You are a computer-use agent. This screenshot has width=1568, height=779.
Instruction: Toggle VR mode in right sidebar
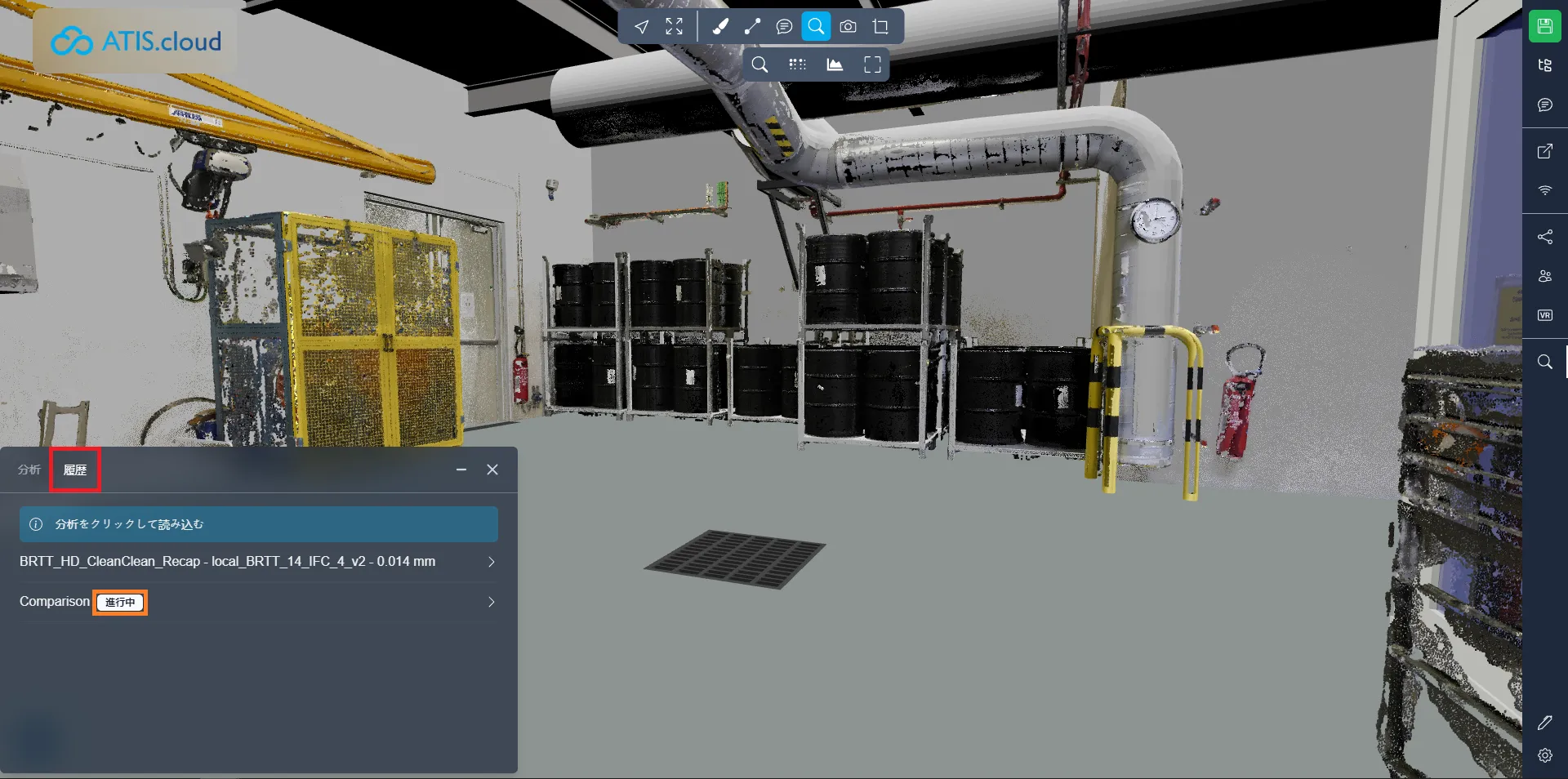1544,315
